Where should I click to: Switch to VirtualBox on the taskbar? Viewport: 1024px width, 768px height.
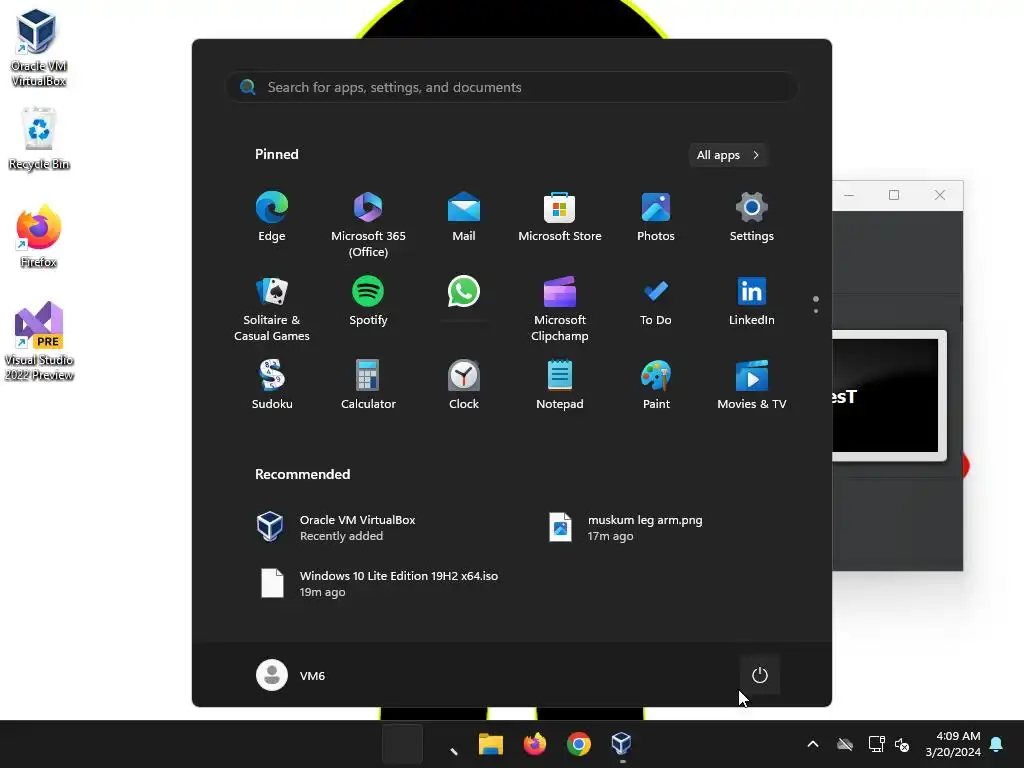[x=622, y=744]
